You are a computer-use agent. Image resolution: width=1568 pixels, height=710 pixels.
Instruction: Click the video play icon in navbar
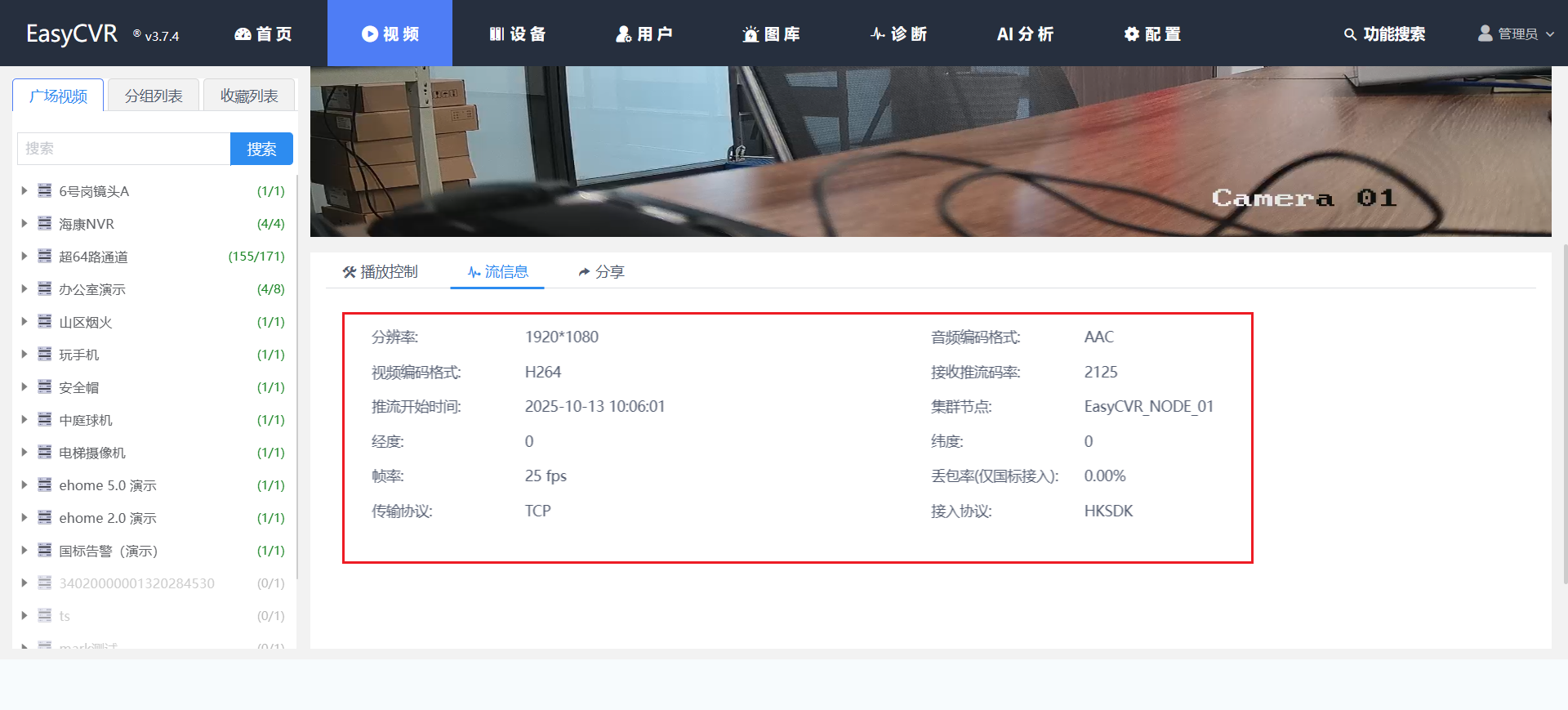[370, 33]
